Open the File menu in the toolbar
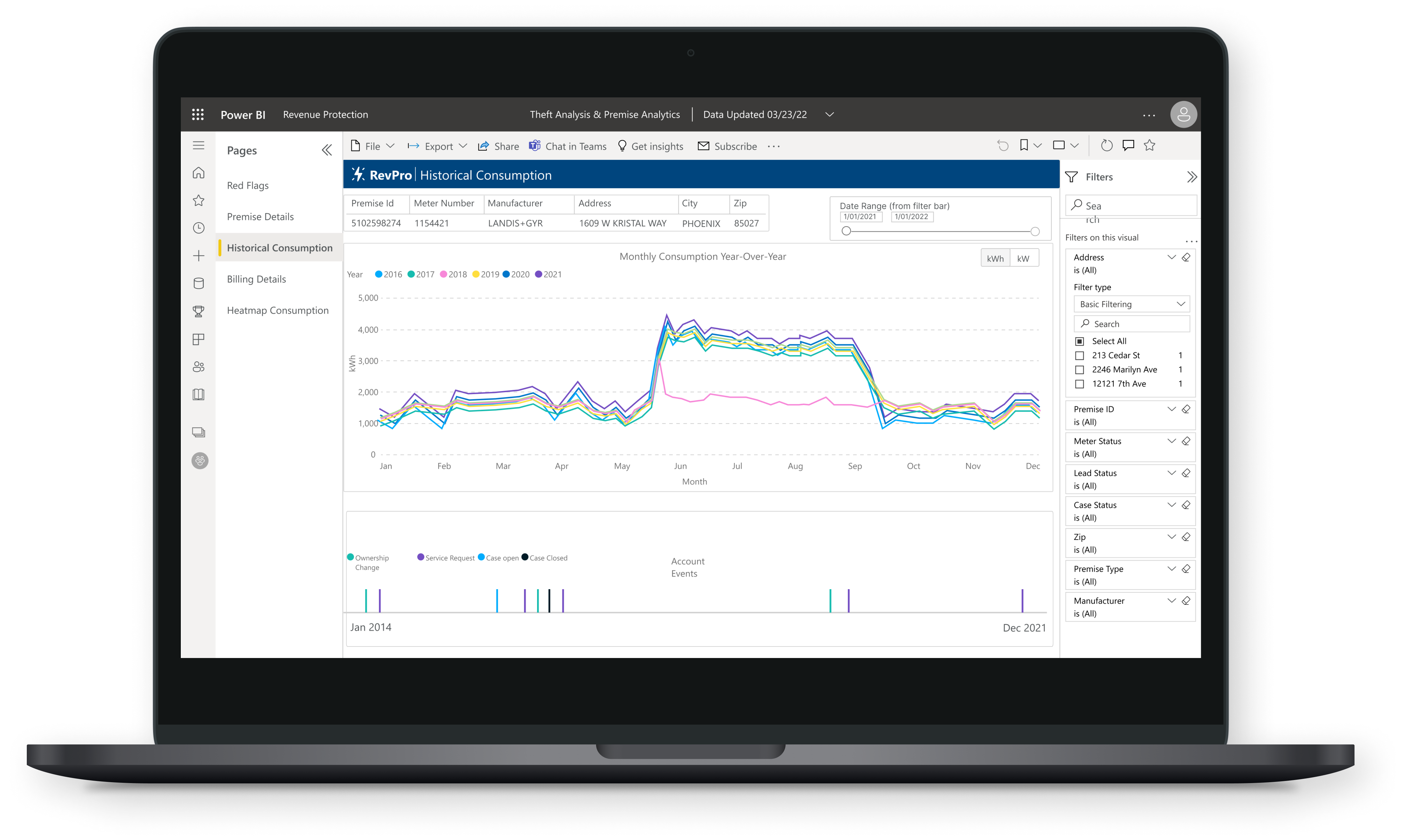The width and height of the screenshot is (1406, 840). click(371, 145)
